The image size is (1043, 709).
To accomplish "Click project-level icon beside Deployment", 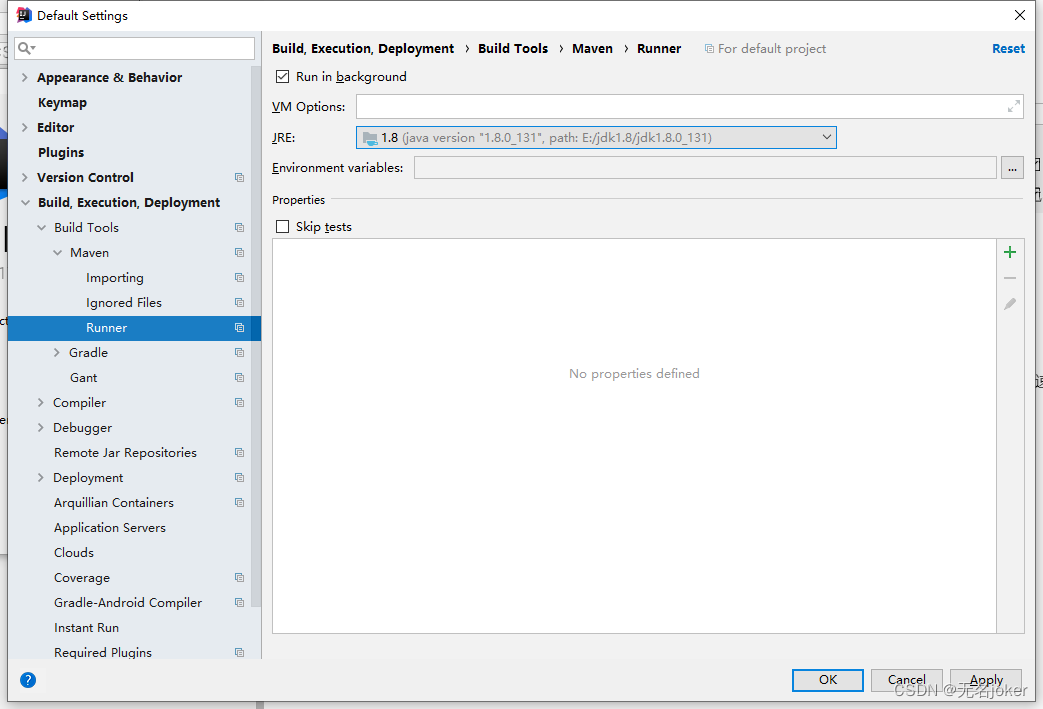I will pos(239,478).
